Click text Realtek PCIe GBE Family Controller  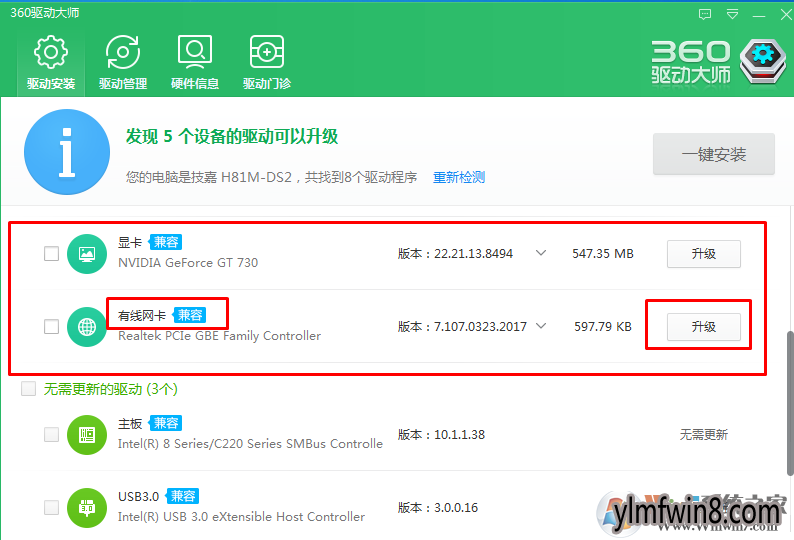coord(219,336)
